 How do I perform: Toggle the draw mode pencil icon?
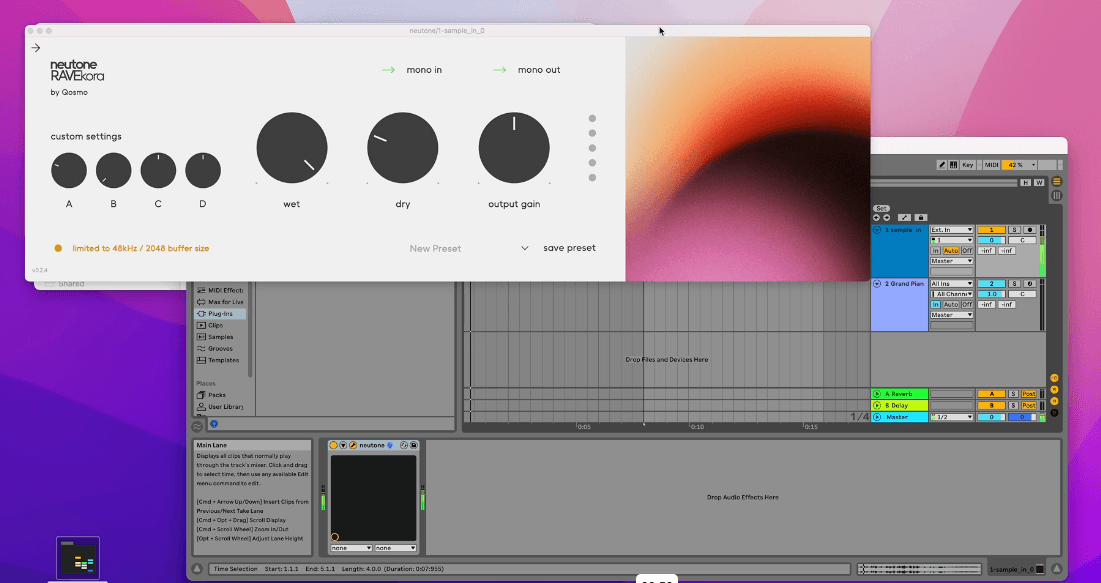pos(942,165)
